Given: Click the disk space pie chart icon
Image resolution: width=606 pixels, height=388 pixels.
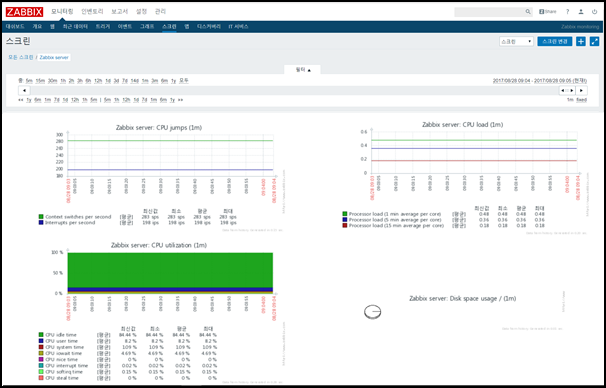Looking at the screenshot, I should point(373,311).
